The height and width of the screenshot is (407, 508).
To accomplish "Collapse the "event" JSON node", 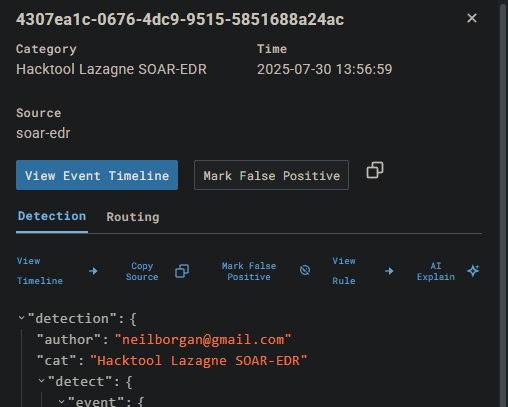I will tap(61, 401).
